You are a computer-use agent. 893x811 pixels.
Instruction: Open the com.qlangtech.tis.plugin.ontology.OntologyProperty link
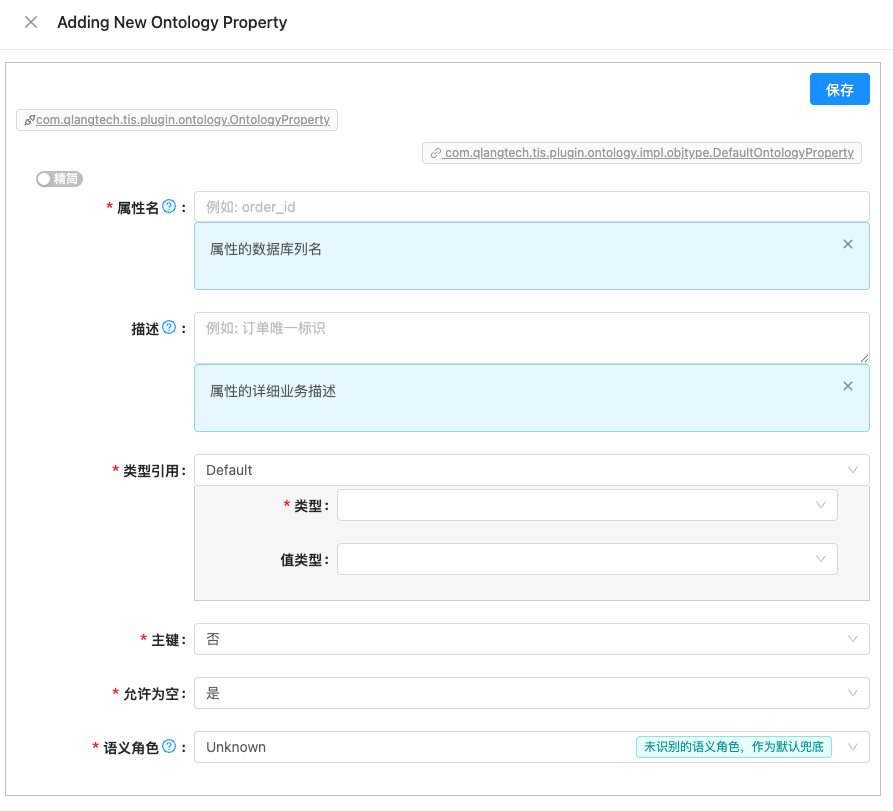coord(182,120)
